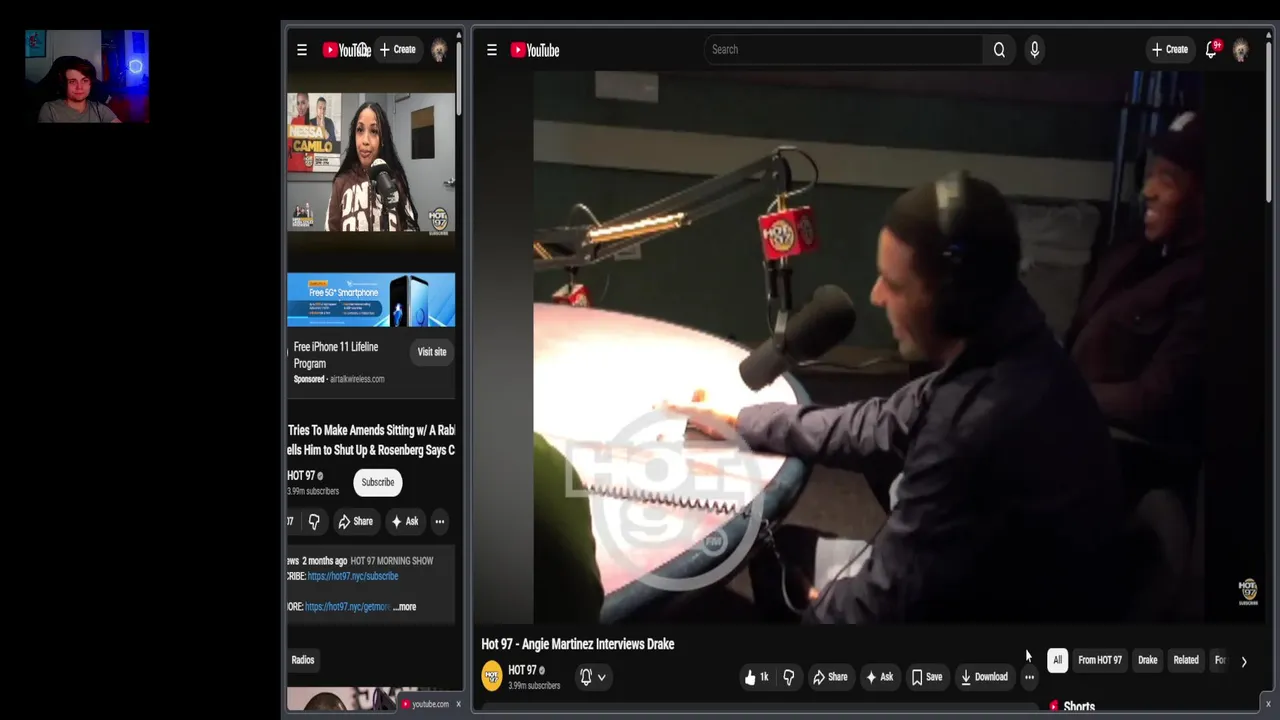Click the Create button in left narrow window

pos(397,49)
